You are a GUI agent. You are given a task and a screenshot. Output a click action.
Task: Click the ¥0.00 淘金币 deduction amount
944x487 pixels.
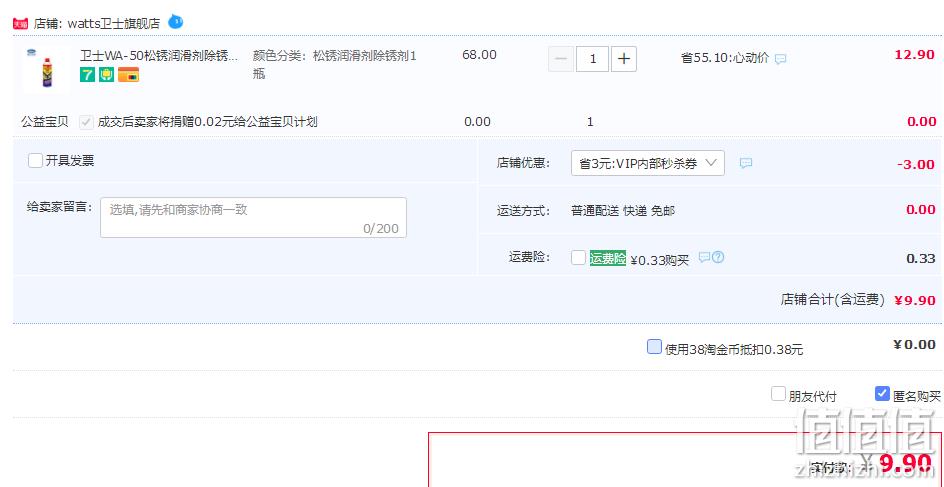click(914, 345)
